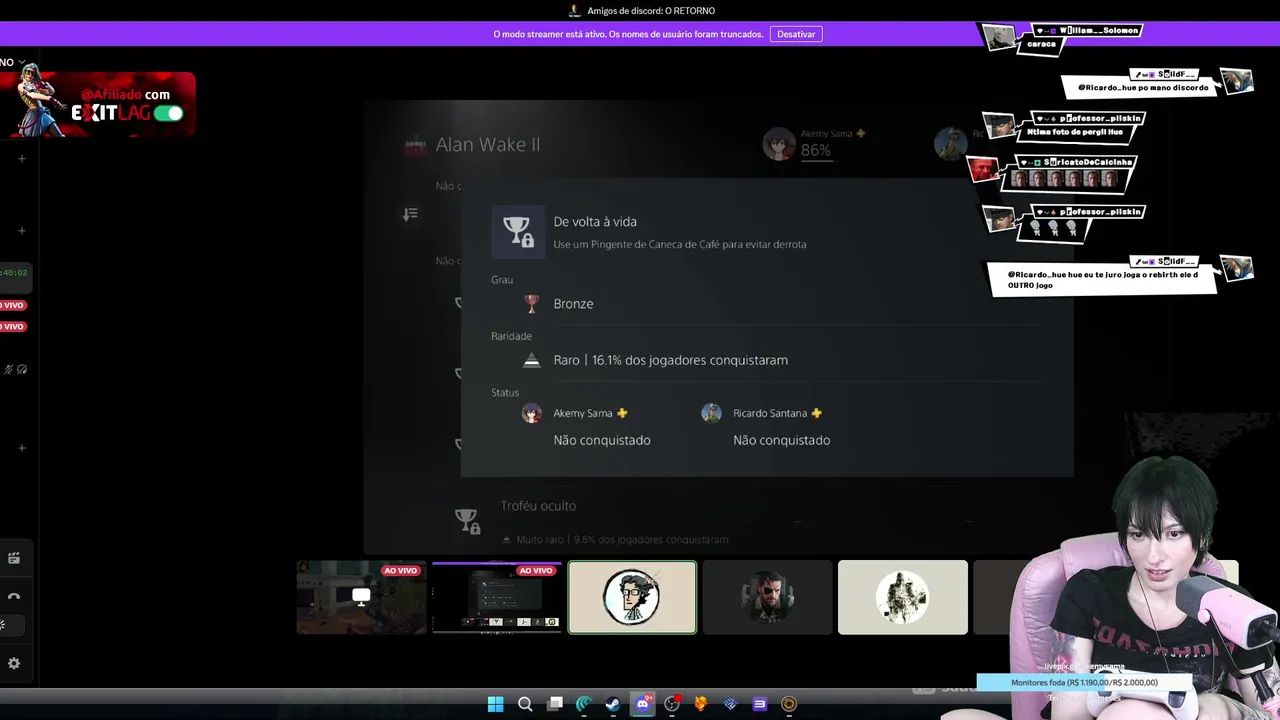Open Windows taskbar search
Image resolution: width=1280 pixels, height=720 pixels.
[x=525, y=704]
